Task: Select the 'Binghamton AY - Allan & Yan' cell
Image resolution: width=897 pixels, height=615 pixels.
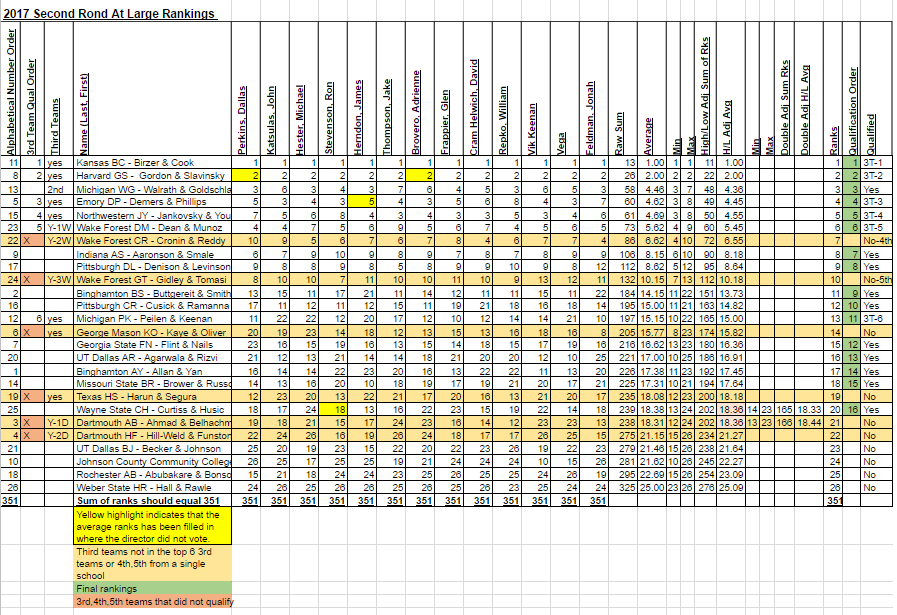Action: click(x=152, y=371)
